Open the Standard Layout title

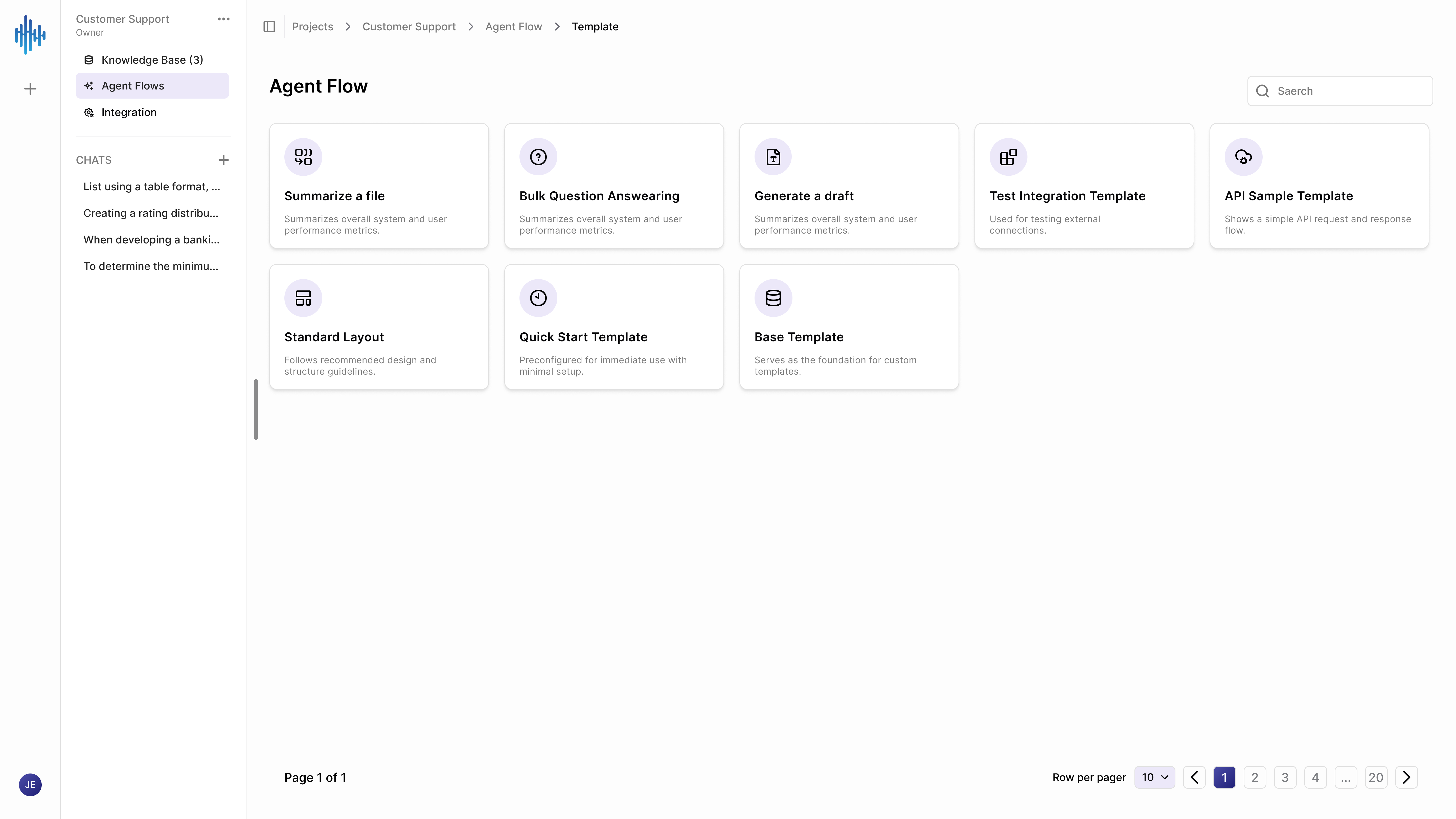pos(334,337)
